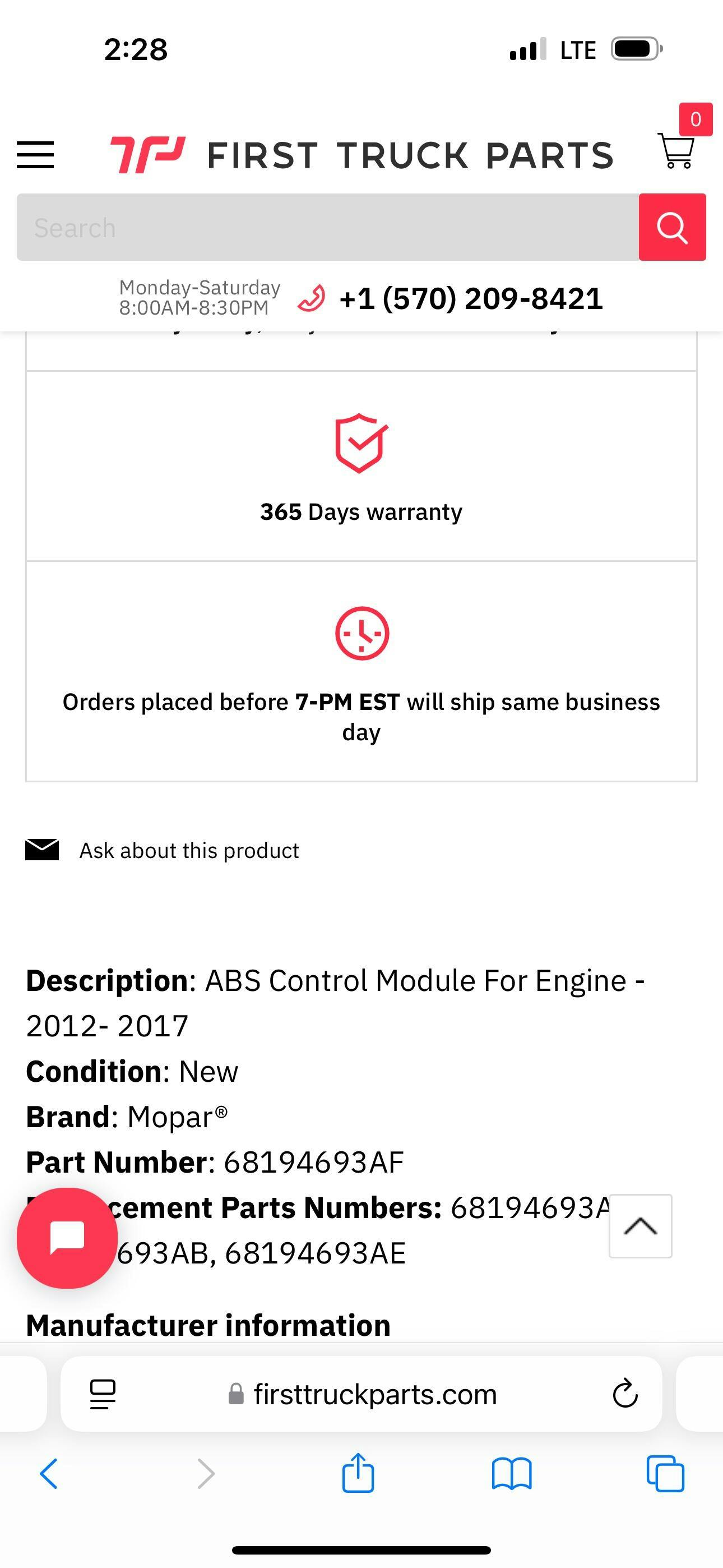The height and width of the screenshot is (1568, 723).
Task: Tap the Safari share icon
Action: click(358, 1474)
